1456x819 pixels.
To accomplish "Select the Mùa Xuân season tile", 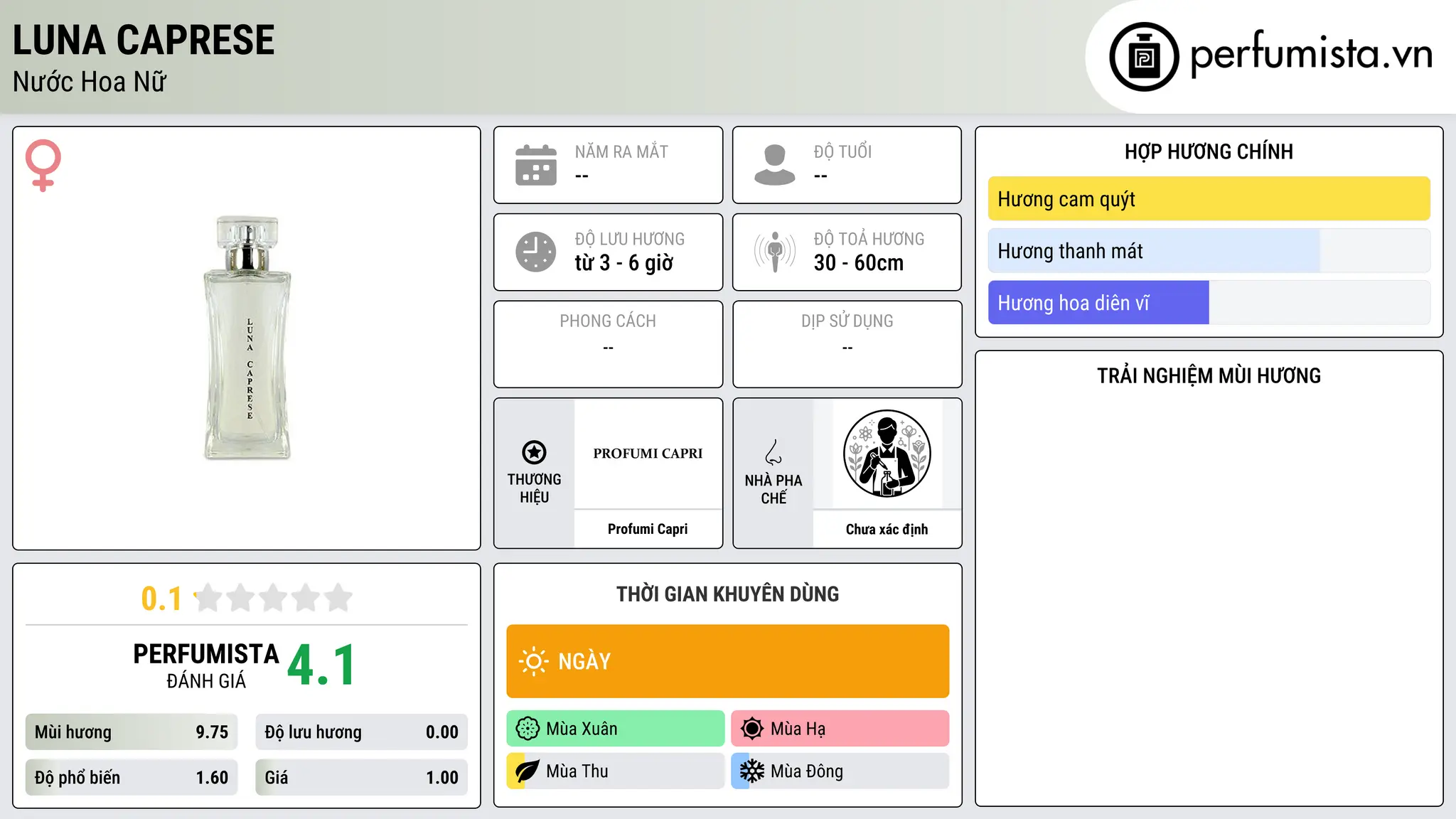I will pyautogui.click(x=616, y=729).
